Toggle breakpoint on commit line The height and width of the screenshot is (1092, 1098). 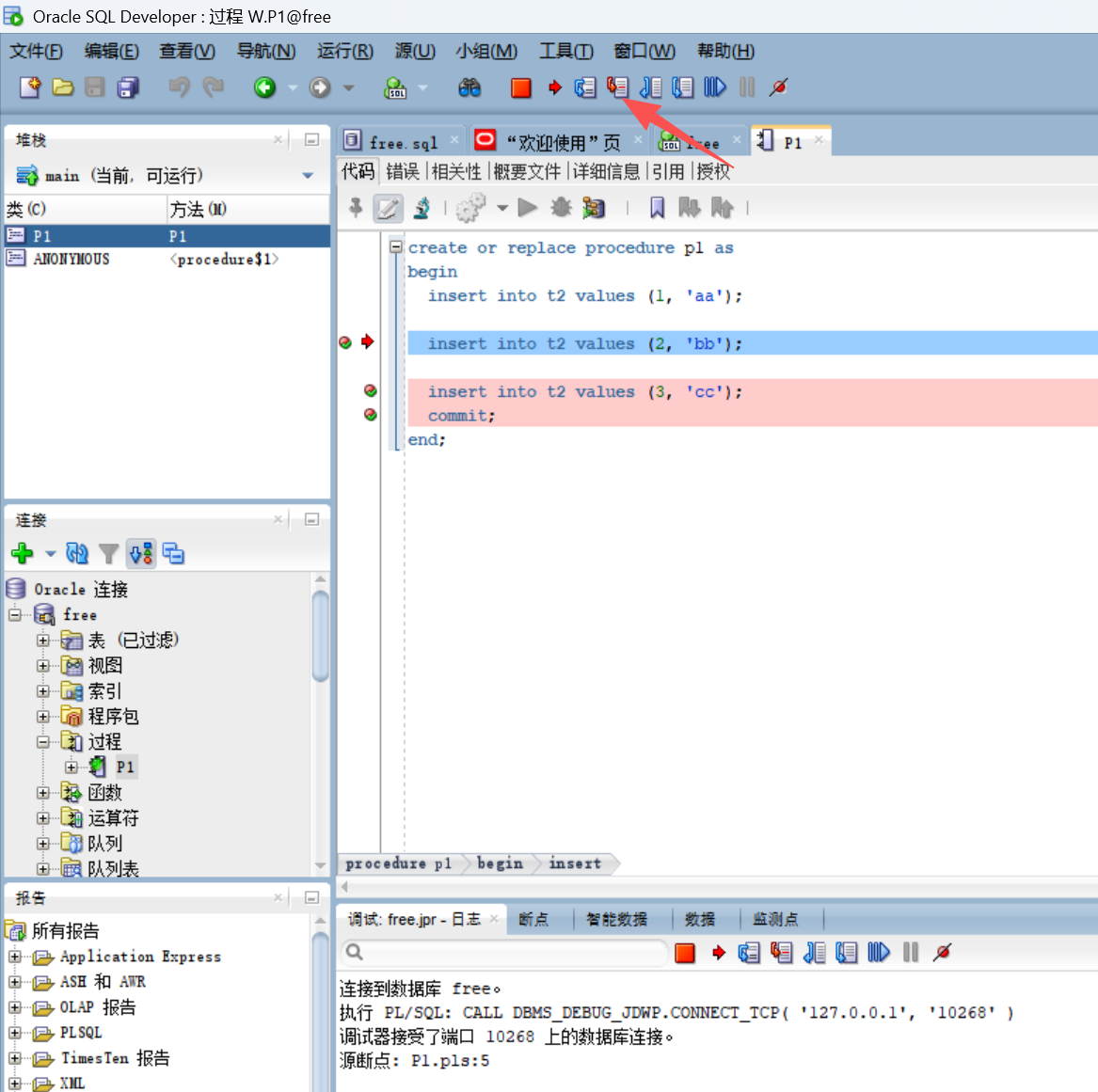click(371, 415)
